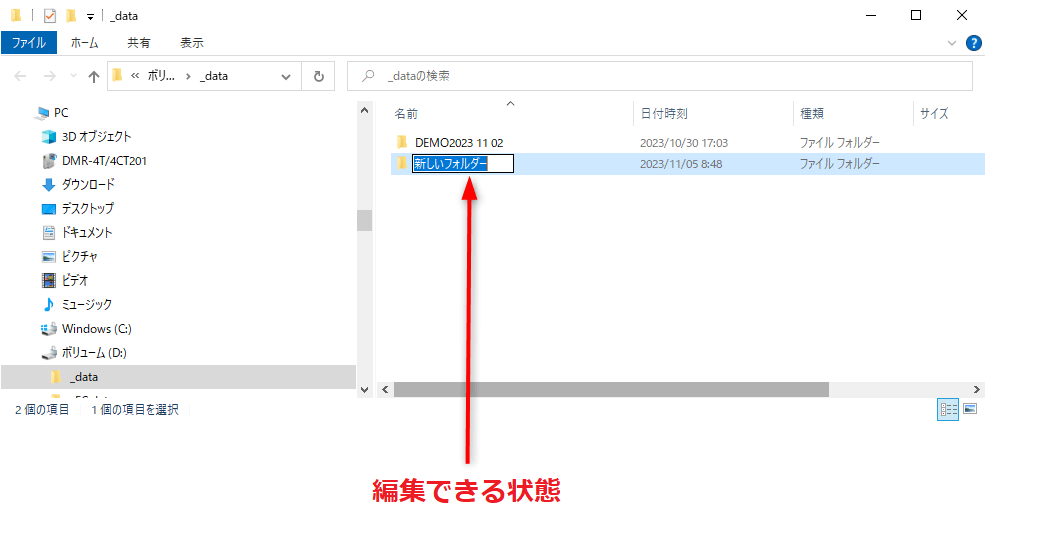Switch to the ホーム ribbon tab
The width and height of the screenshot is (1059, 534).
[84, 43]
